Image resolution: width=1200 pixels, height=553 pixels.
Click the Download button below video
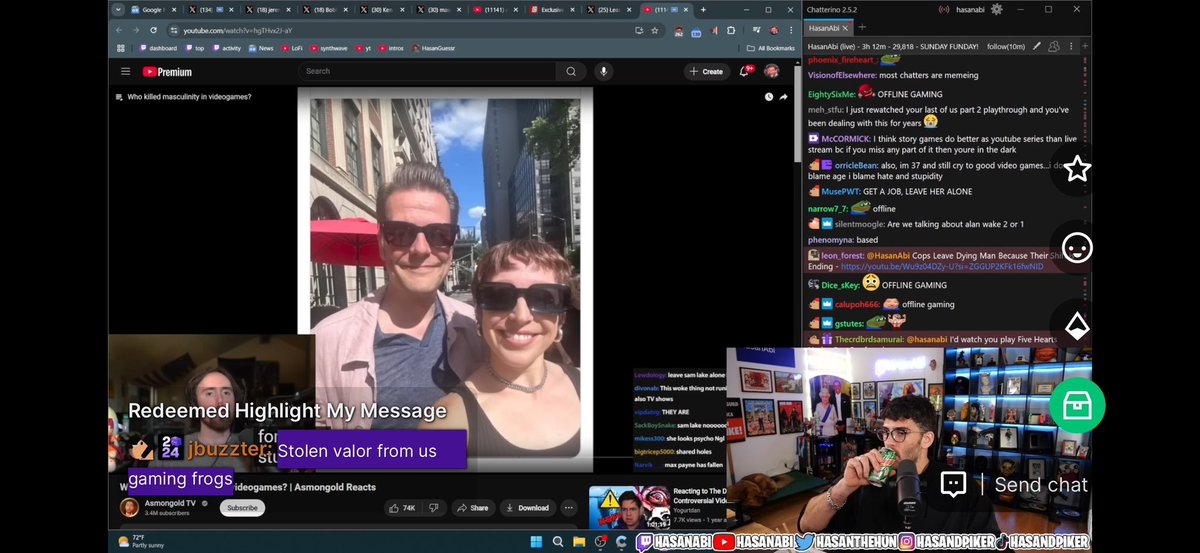tap(527, 507)
